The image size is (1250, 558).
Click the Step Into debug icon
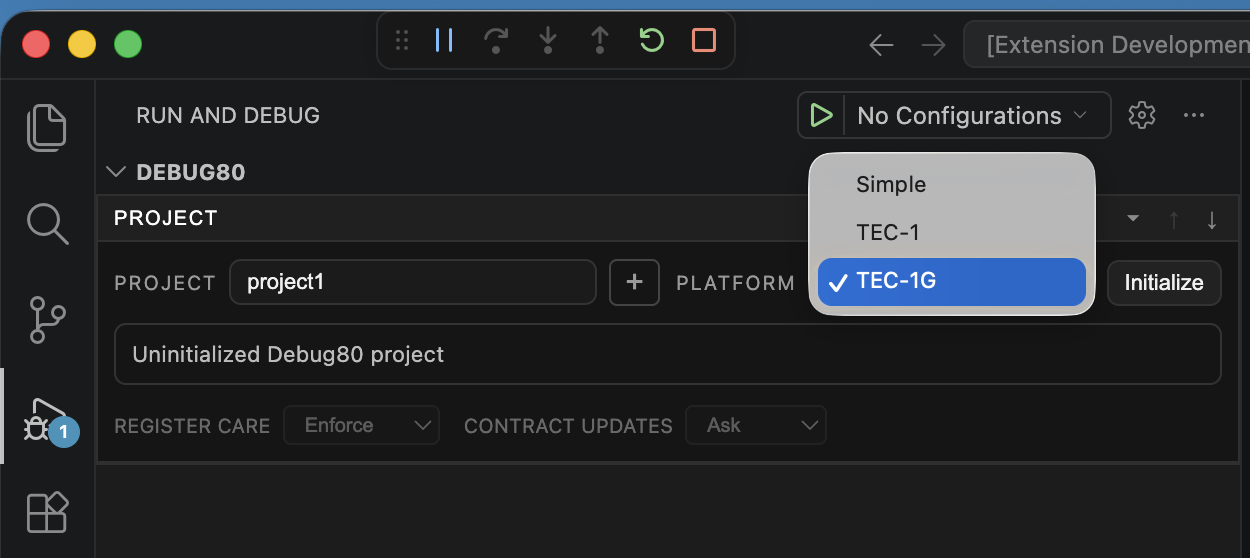(547, 40)
